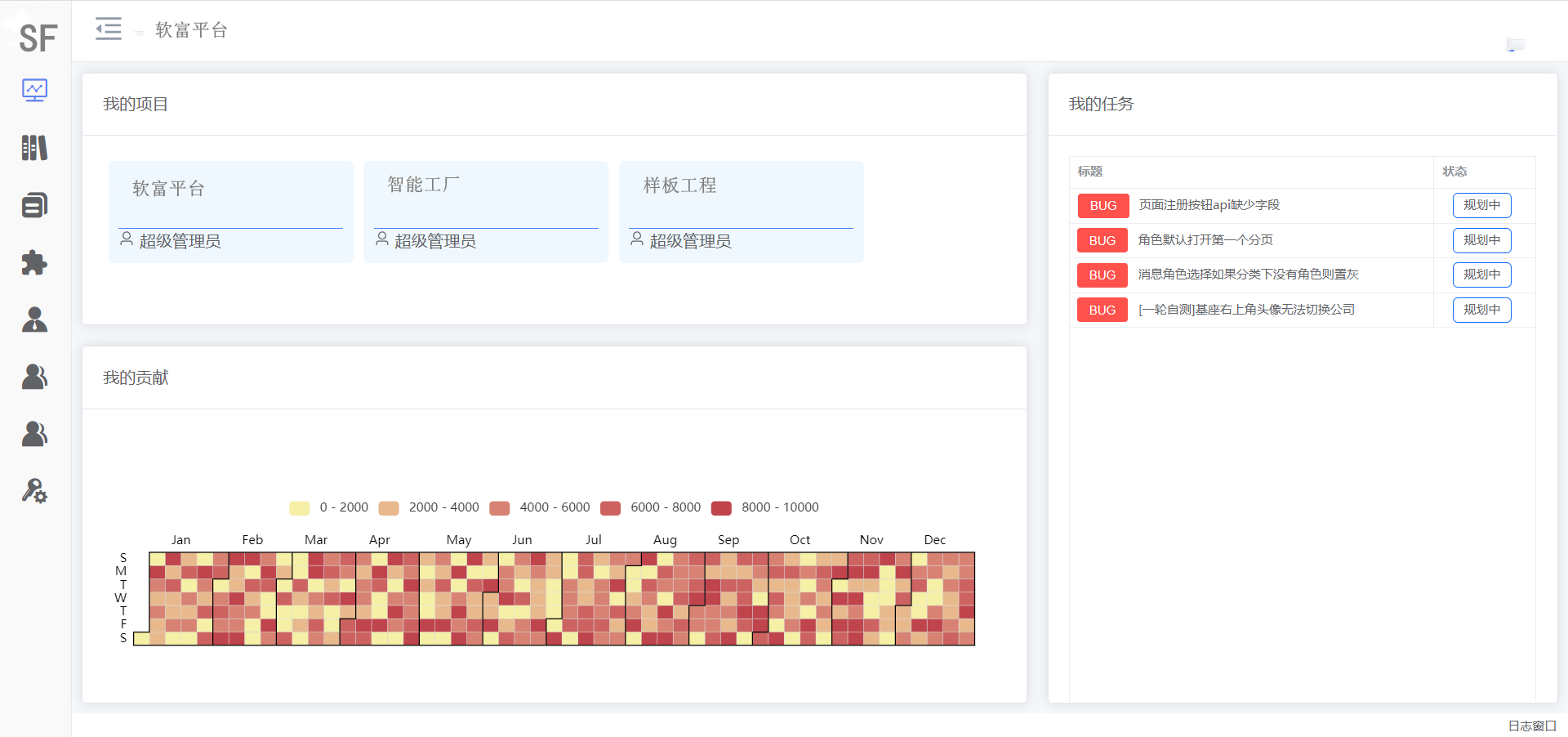The width and height of the screenshot is (1568, 737).
Task: Open the puzzle piece plugins icon
Action: 34,262
